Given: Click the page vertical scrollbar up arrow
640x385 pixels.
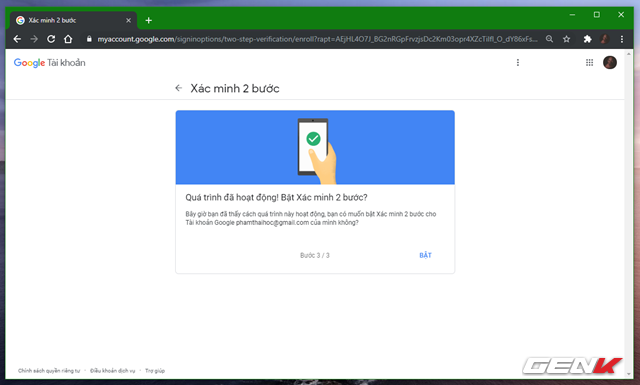Looking at the screenshot, I should click(x=629, y=54).
